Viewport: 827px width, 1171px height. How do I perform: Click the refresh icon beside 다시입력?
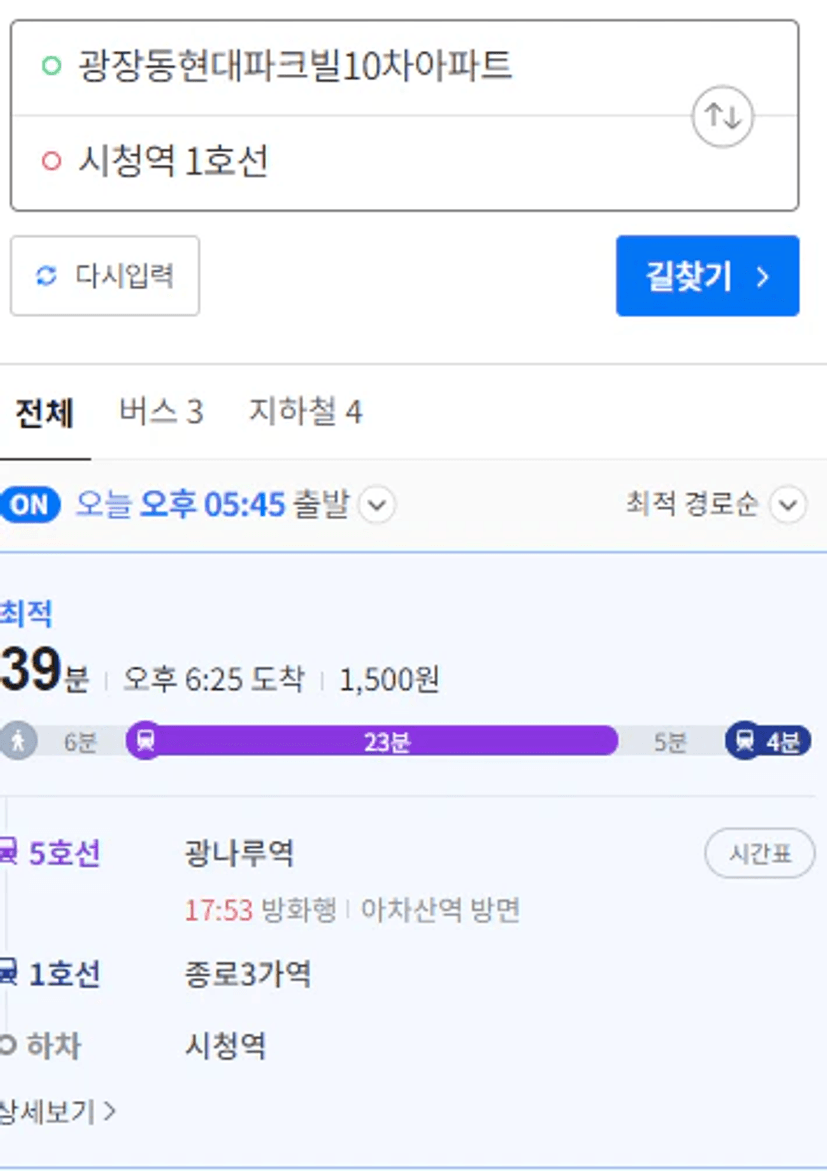[46, 276]
